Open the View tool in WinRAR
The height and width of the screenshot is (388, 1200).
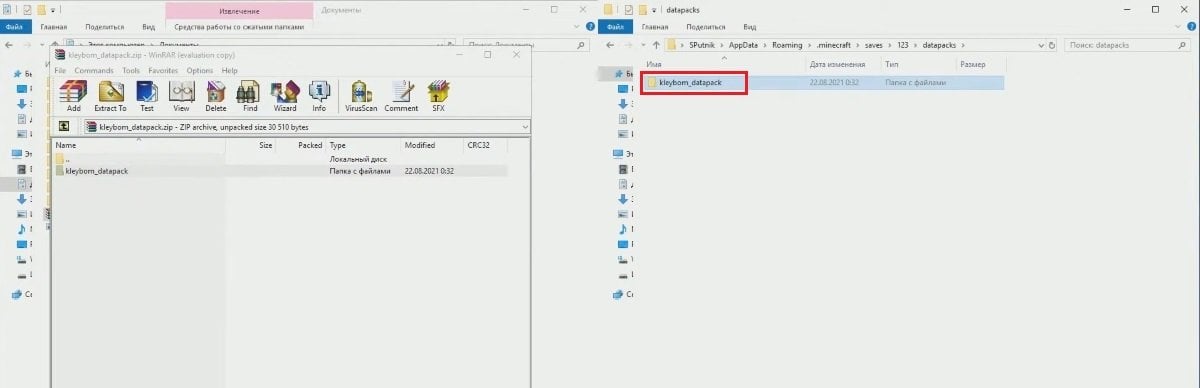181,96
